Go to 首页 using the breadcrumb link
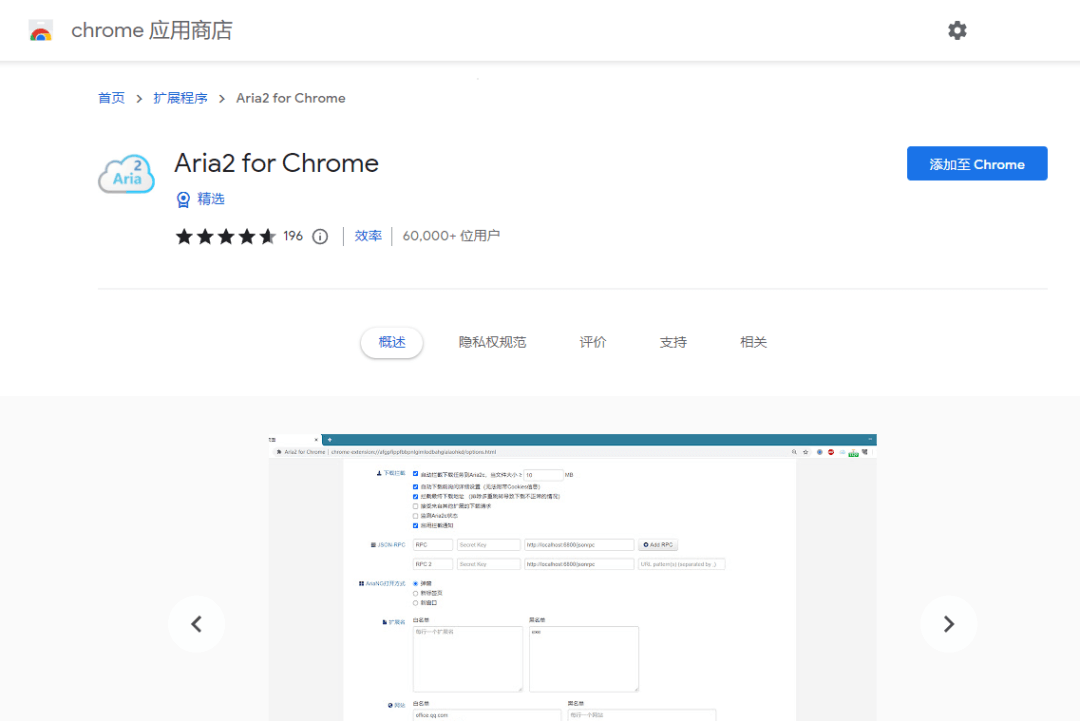 111,98
